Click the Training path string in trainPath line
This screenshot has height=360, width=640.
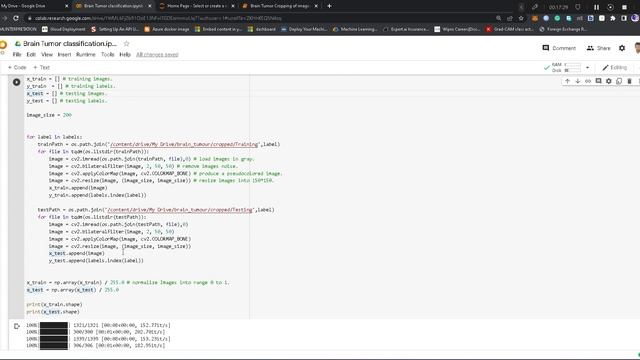[x=183, y=144]
